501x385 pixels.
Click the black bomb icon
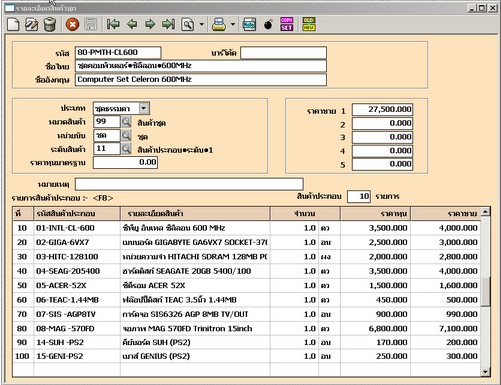tap(268, 25)
